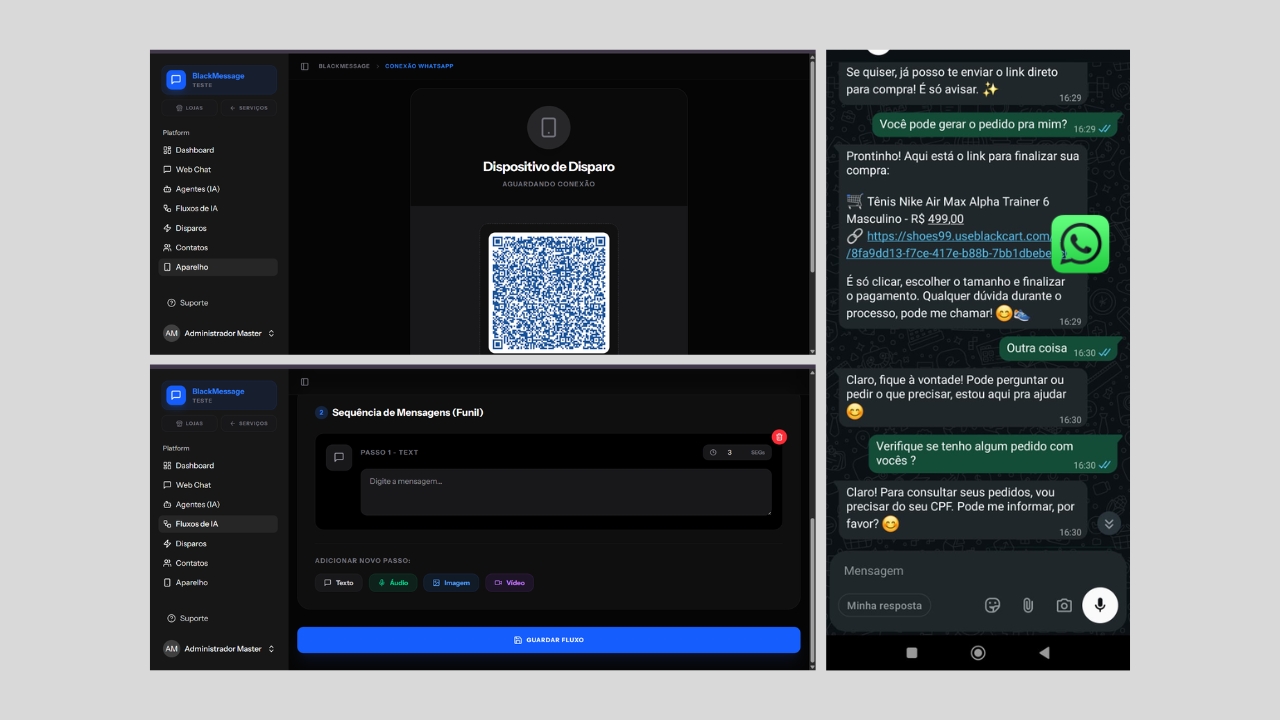Click the 'Você pode gerar o pedido pra mim?' message
The width and height of the screenshot is (1280, 720).
pos(994,126)
